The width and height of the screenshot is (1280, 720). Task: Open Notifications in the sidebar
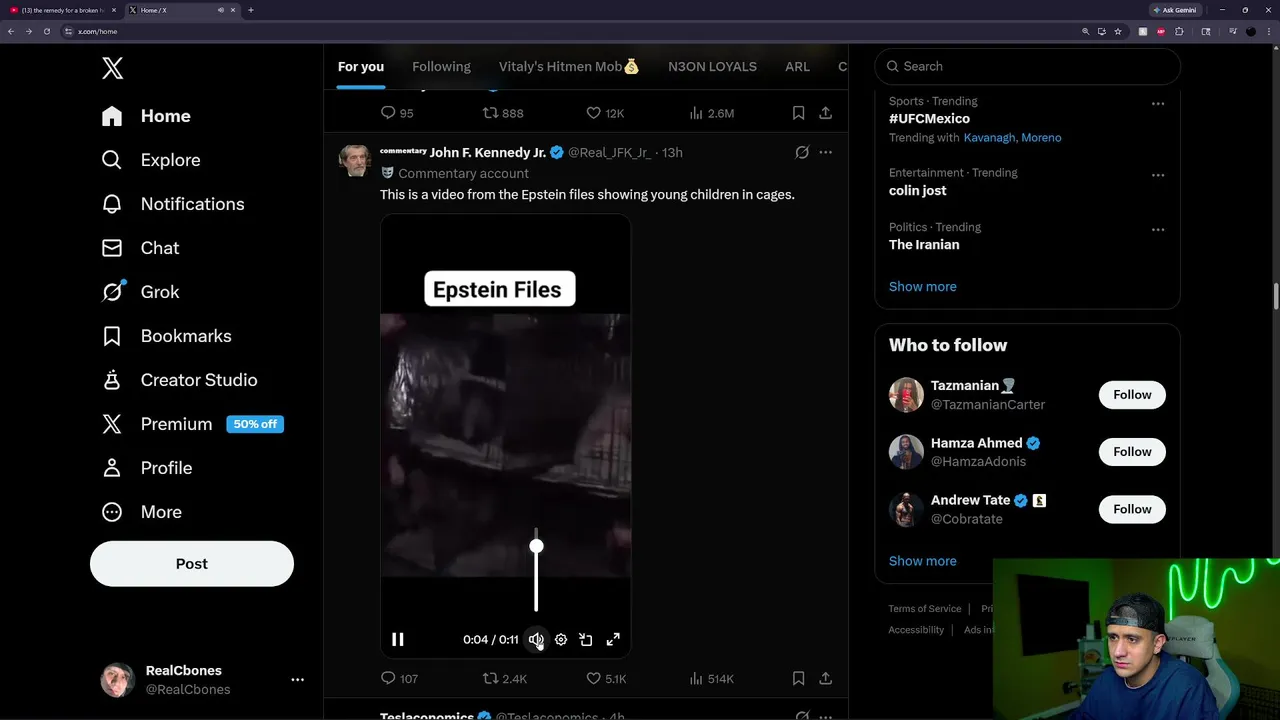(173, 204)
